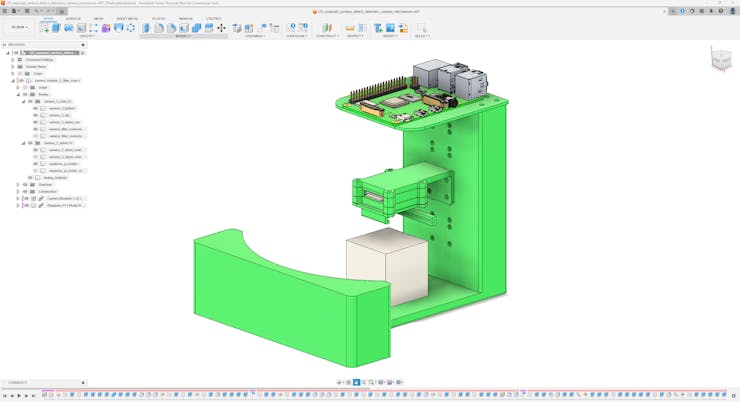Viewport: 740px width, 402px height.
Task: Click the ViewCube in the viewport corner
Action: pyautogui.click(x=721, y=60)
